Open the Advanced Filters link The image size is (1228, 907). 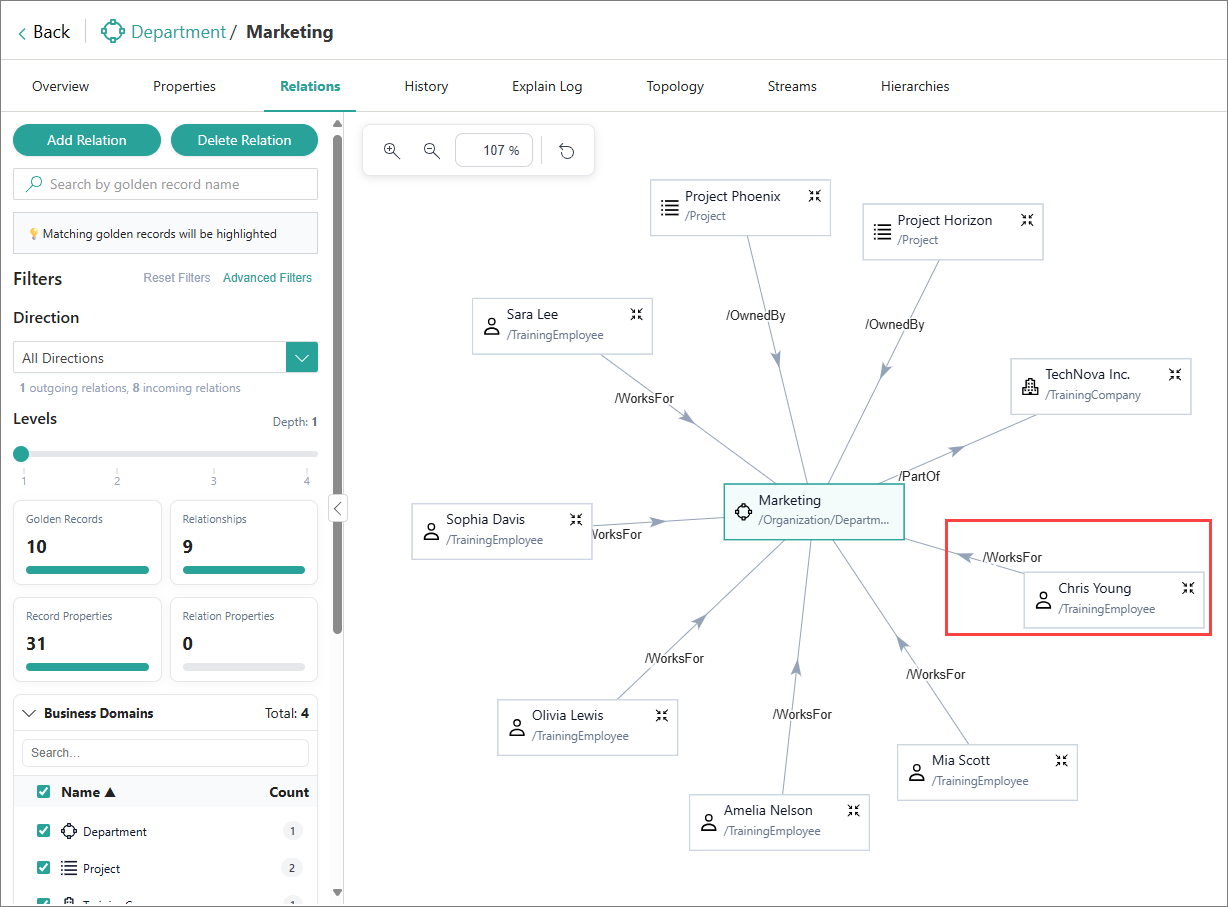(267, 278)
